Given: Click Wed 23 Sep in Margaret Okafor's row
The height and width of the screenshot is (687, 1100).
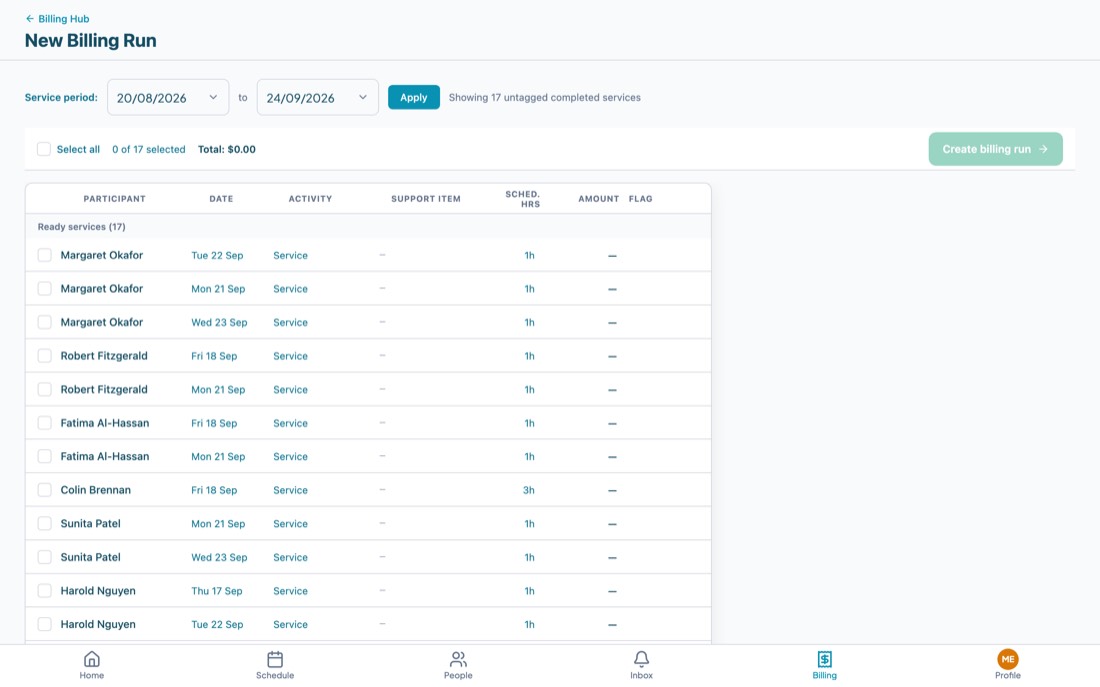Looking at the screenshot, I should click(x=219, y=323).
